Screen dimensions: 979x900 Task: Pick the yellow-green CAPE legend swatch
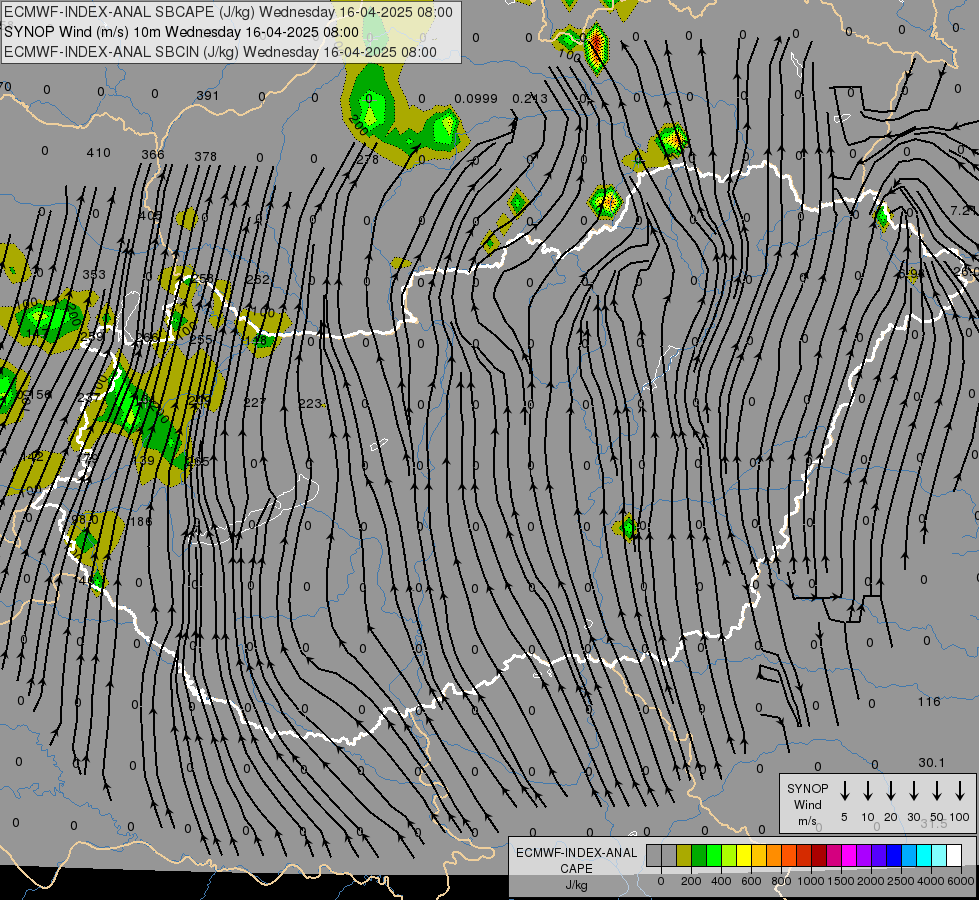(729, 856)
